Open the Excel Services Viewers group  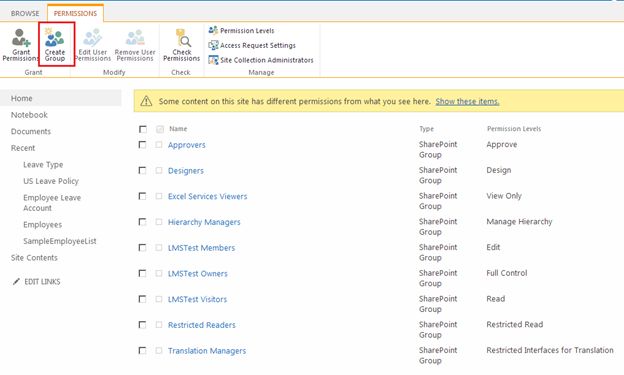click(207, 196)
